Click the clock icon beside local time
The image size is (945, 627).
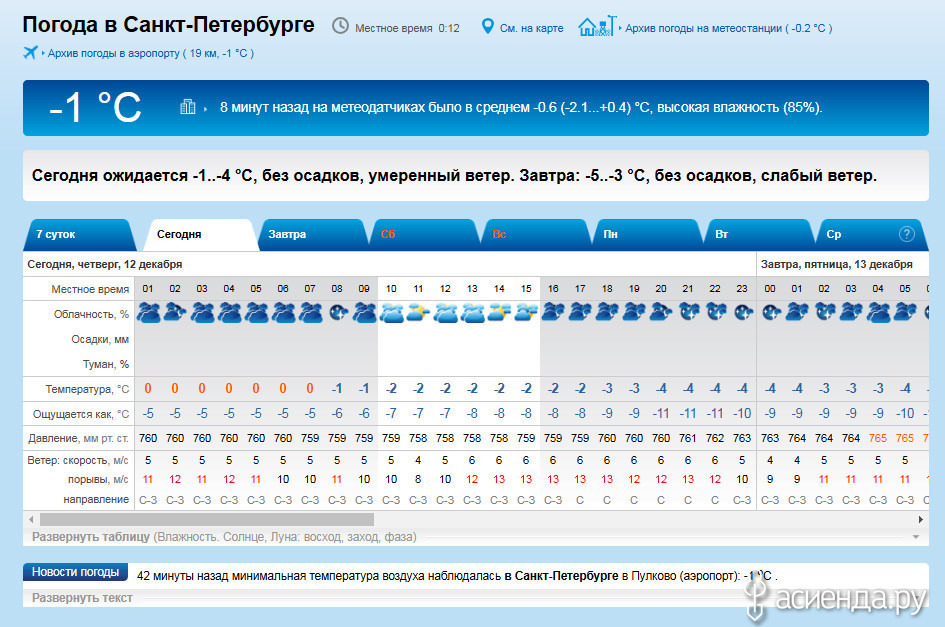[341, 26]
